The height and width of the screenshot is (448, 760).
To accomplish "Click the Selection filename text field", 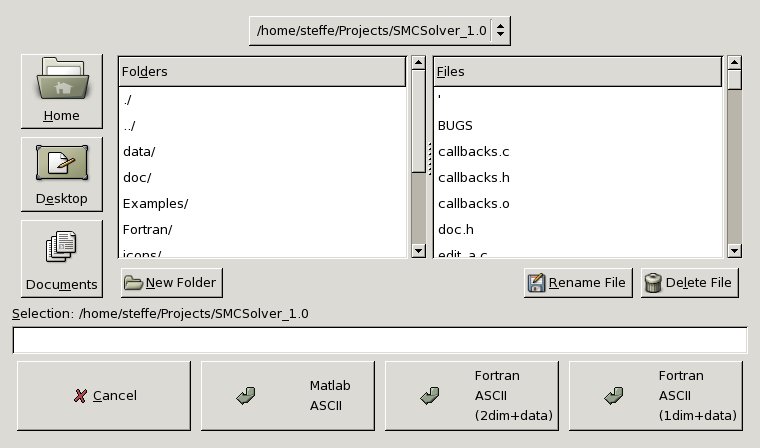I will click(x=379, y=341).
